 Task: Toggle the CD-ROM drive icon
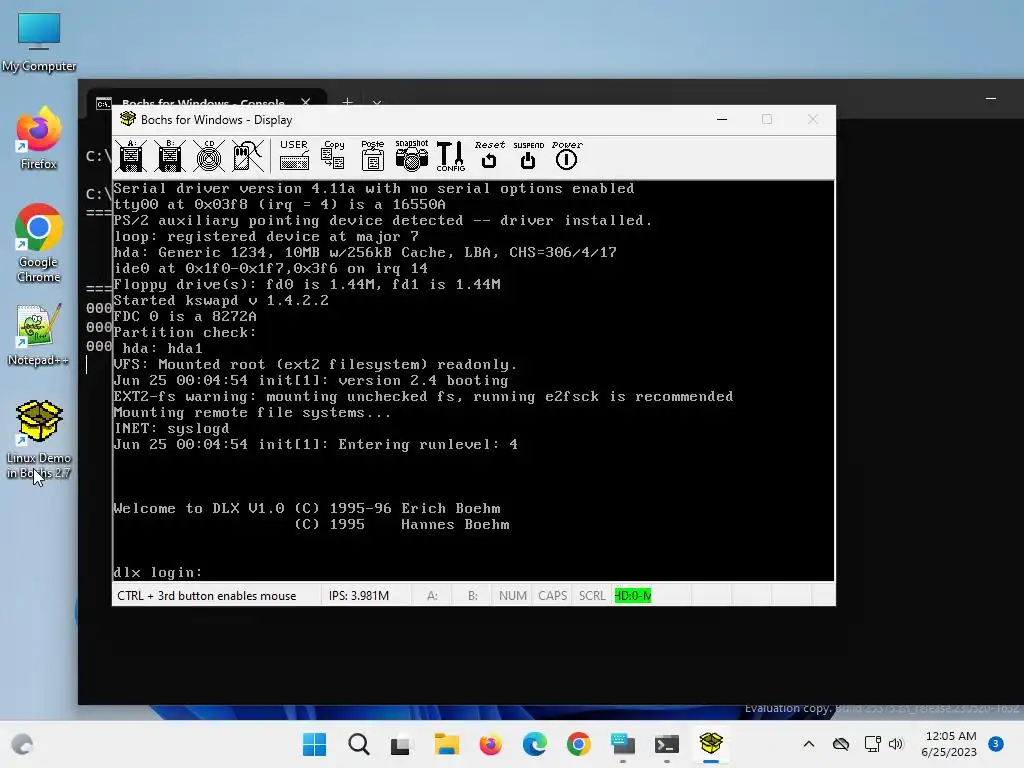click(x=209, y=156)
